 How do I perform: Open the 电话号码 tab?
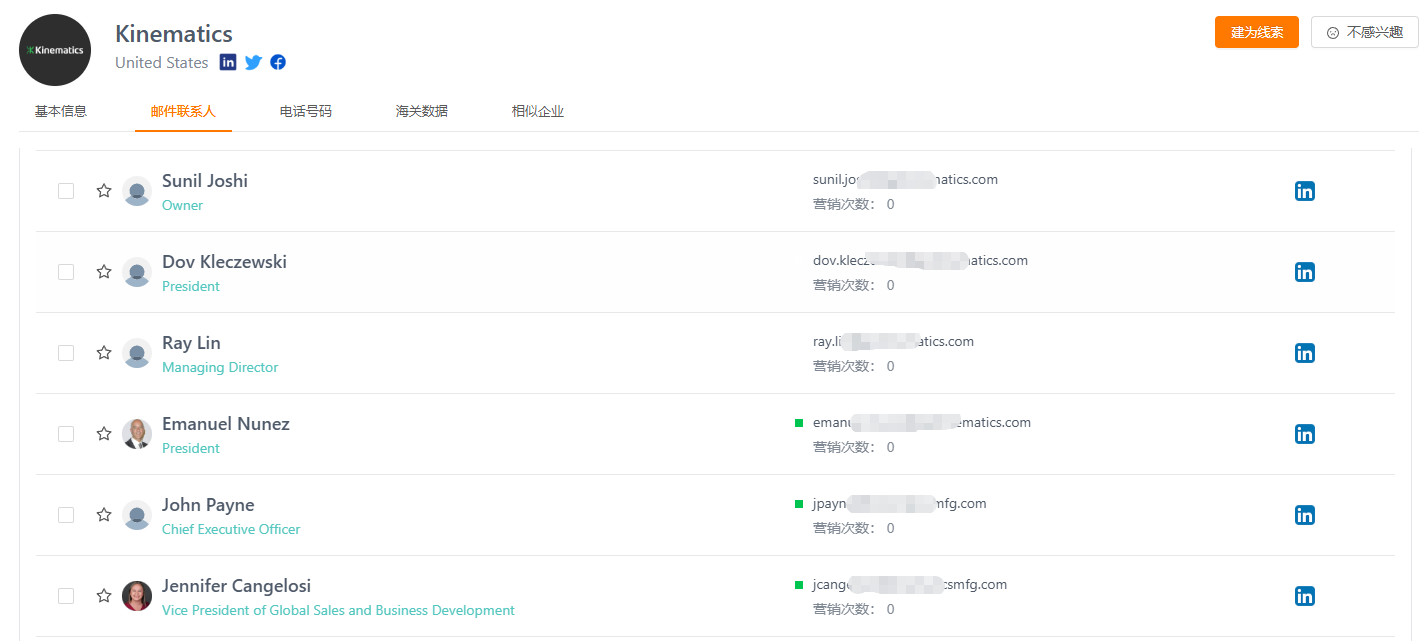click(x=306, y=111)
